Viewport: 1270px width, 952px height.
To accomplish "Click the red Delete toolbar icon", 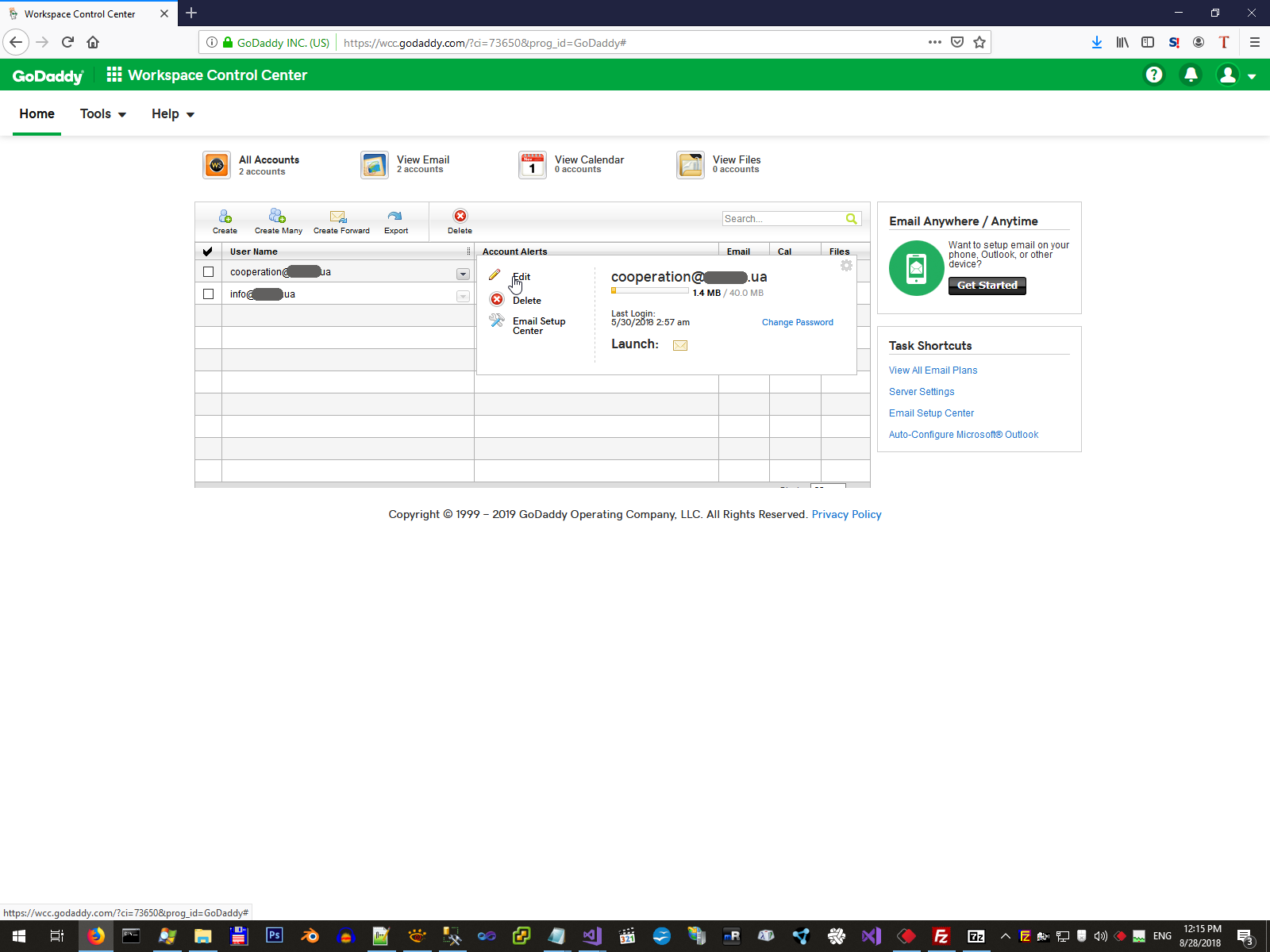I will tap(460, 216).
